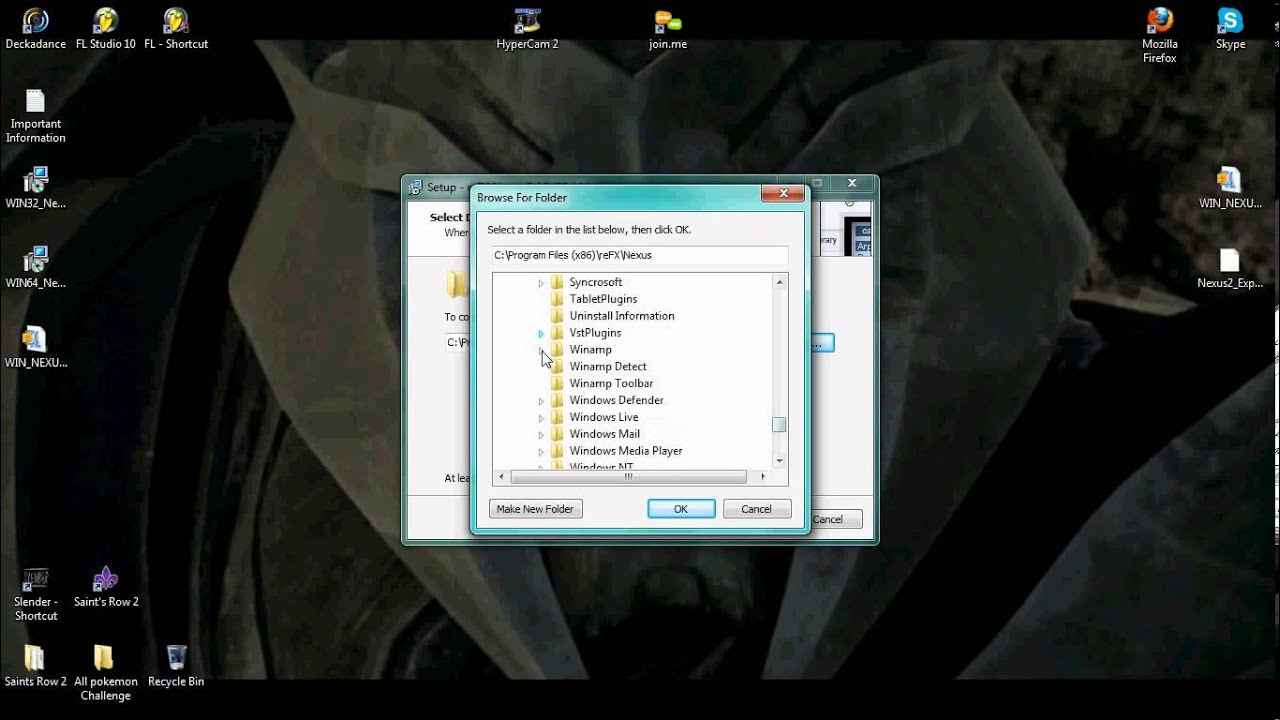Click the Winamp Toolbar folder icon
The height and width of the screenshot is (720, 1280).
click(558, 383)
